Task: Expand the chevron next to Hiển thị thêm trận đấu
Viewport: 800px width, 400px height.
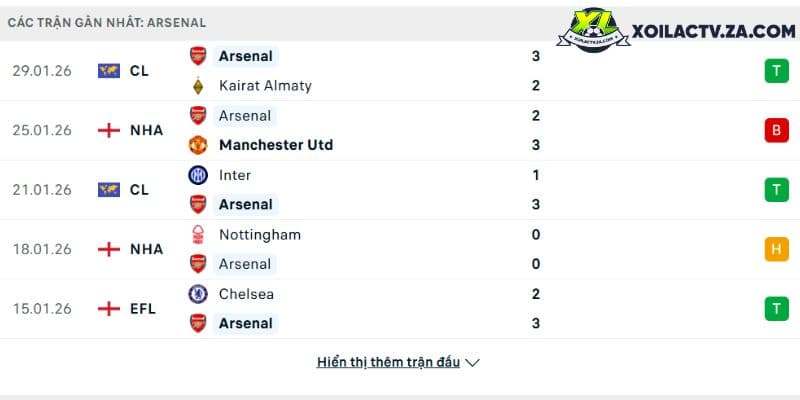Action: [x=472, y=363]
